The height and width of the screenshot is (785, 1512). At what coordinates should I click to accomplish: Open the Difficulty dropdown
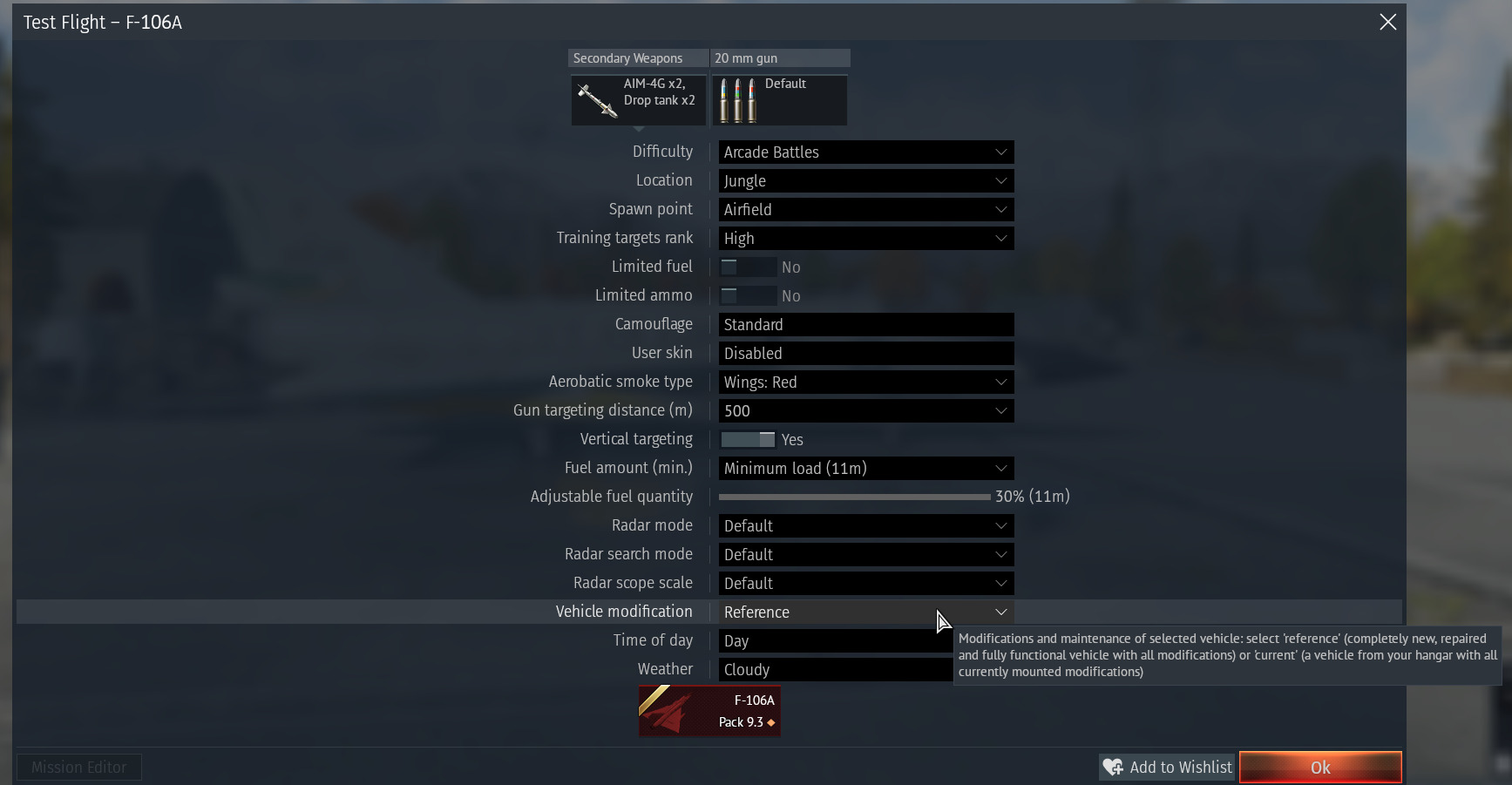pyautogui.click(x=865, y=152)
